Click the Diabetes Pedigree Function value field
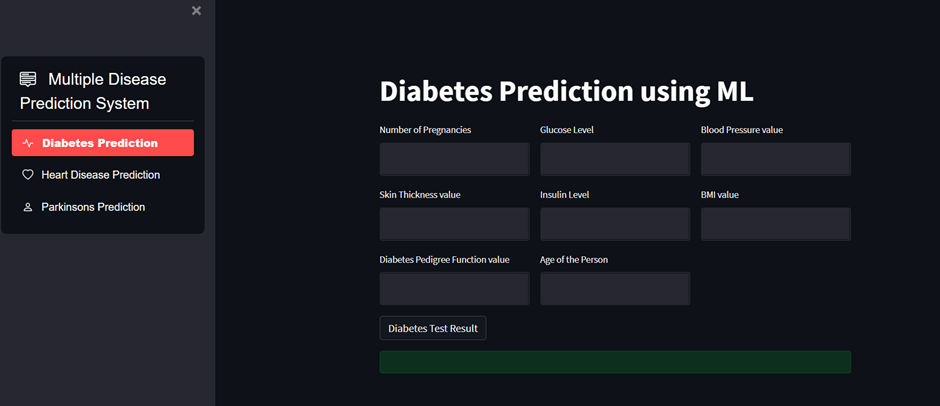 [x=454, y=288]
